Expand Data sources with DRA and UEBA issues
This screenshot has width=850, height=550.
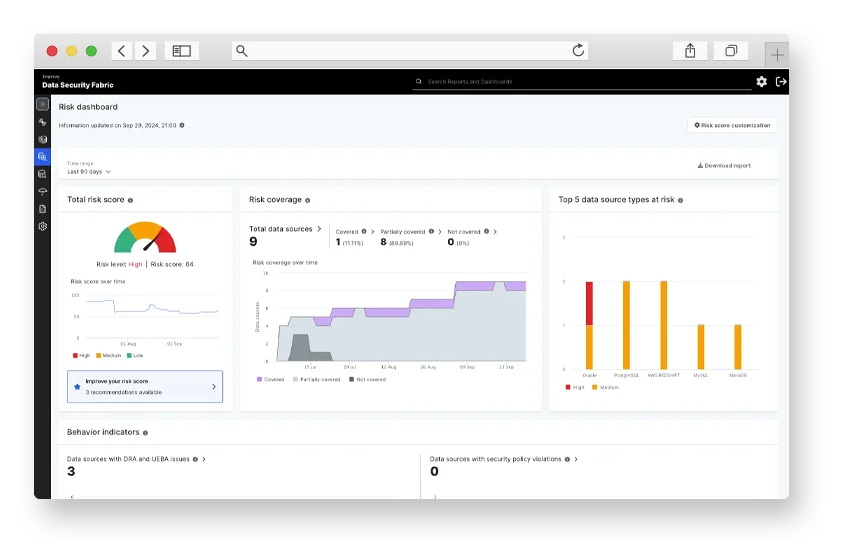click(204, 459)
